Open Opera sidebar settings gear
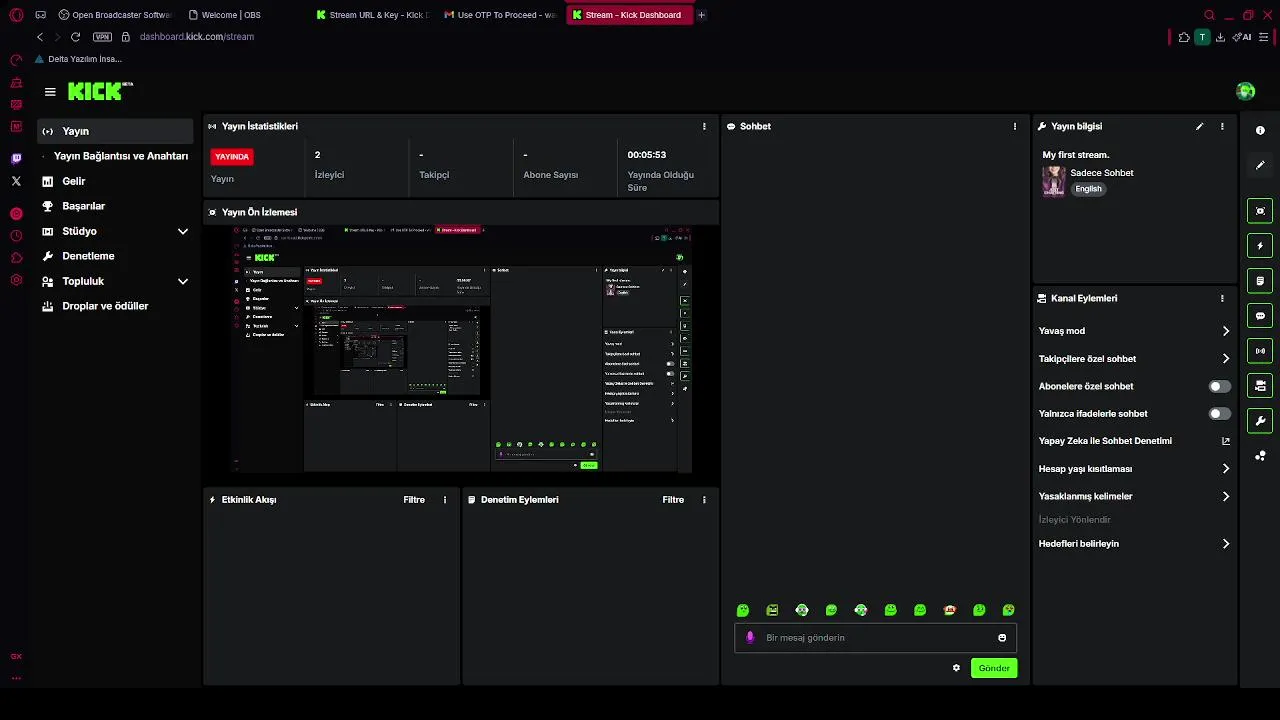This screenshot has height=720, width=1280. 16,280
